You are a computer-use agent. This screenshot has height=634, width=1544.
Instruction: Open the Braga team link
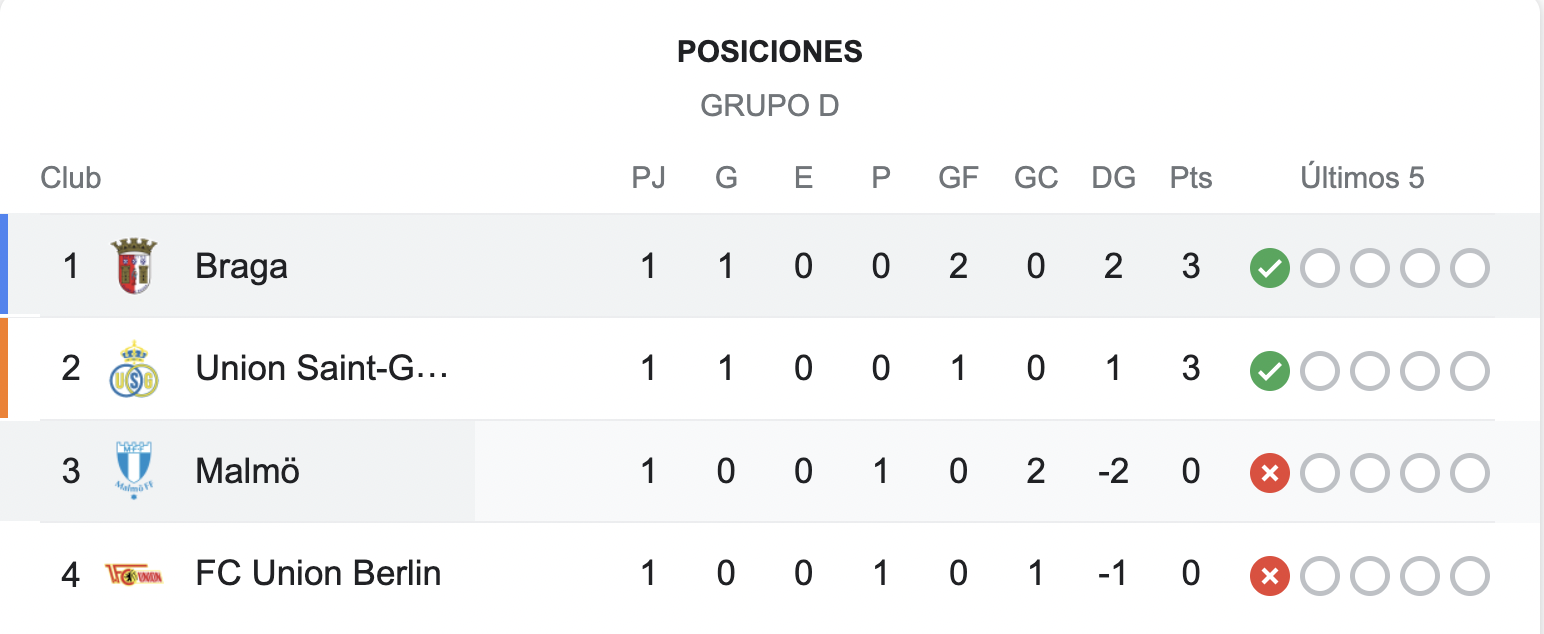pyautogui.click(x=241, y=267)
